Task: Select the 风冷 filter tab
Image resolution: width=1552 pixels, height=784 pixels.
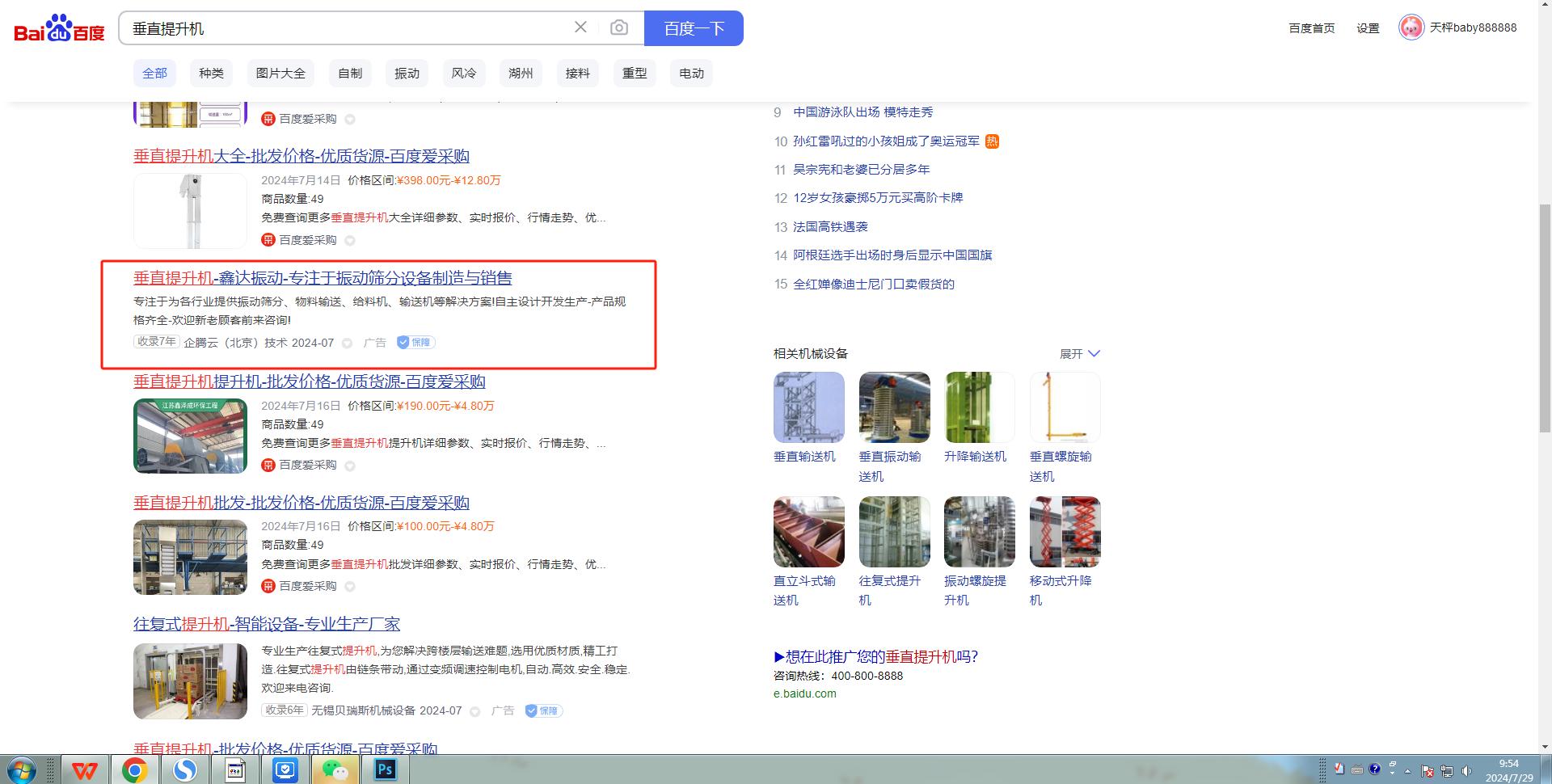Action: (x=464, y=74)
